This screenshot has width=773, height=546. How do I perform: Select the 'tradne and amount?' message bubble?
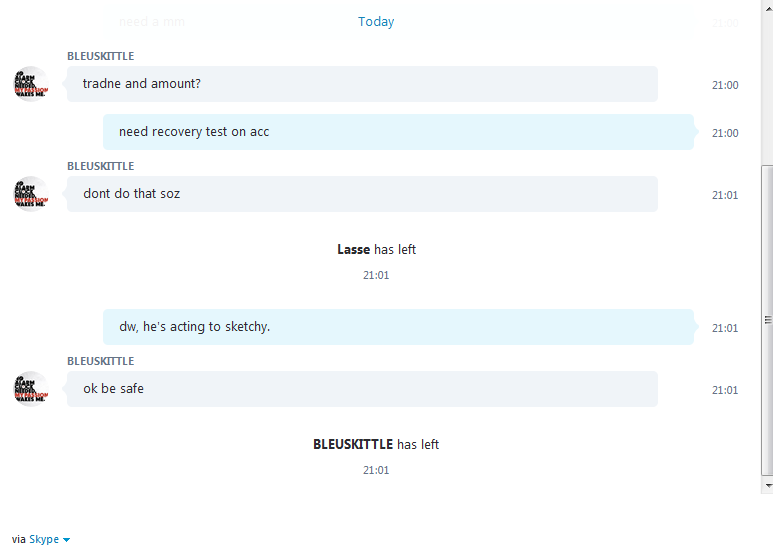click(362, 84)
